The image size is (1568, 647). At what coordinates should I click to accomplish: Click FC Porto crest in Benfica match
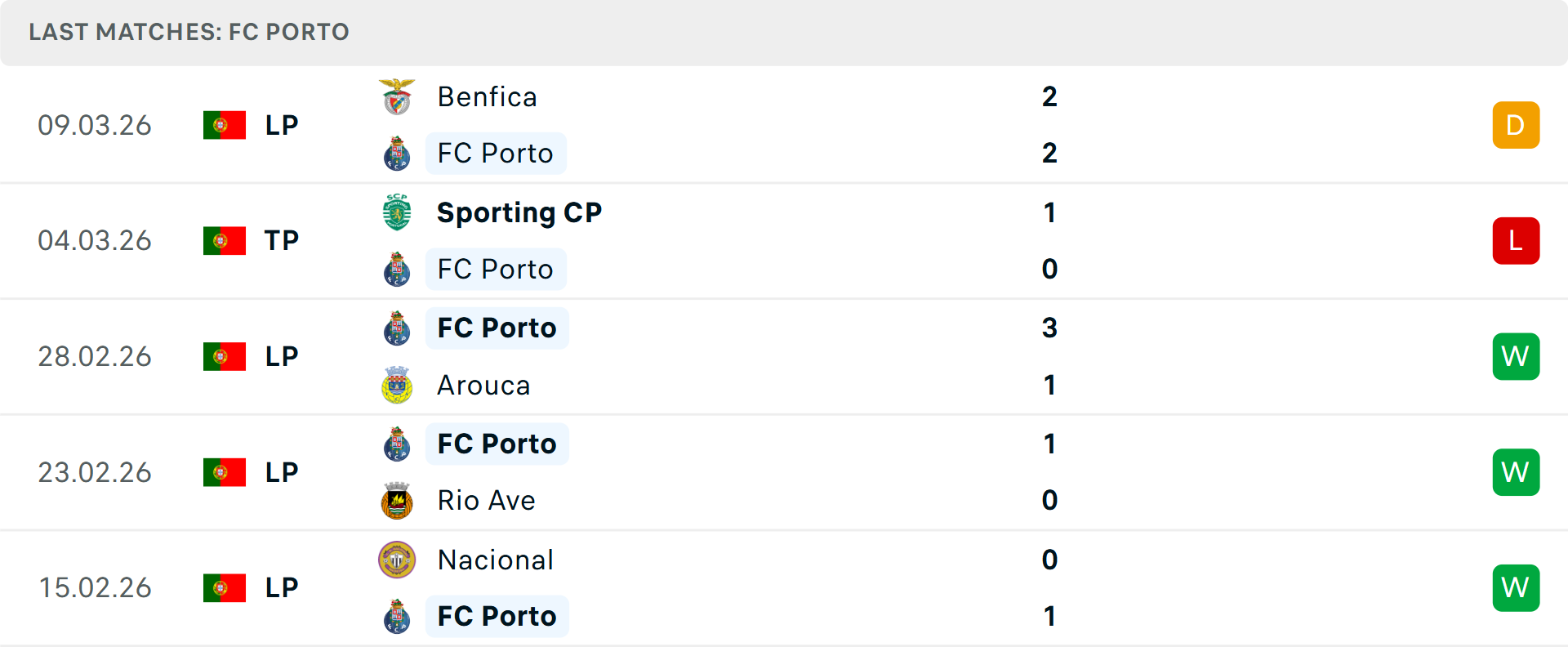click(x=397, y=154)
